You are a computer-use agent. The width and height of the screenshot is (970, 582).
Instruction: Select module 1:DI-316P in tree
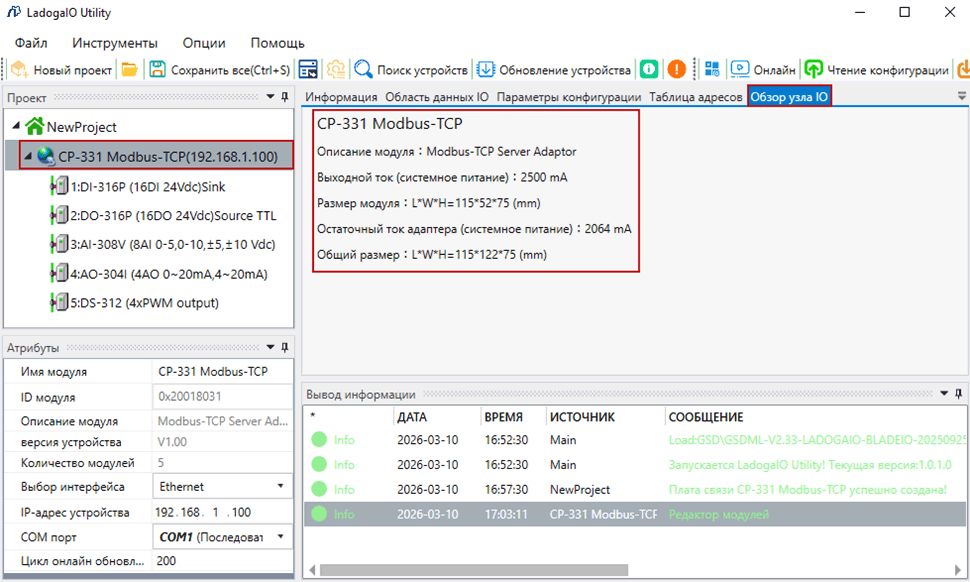[148, 186]
